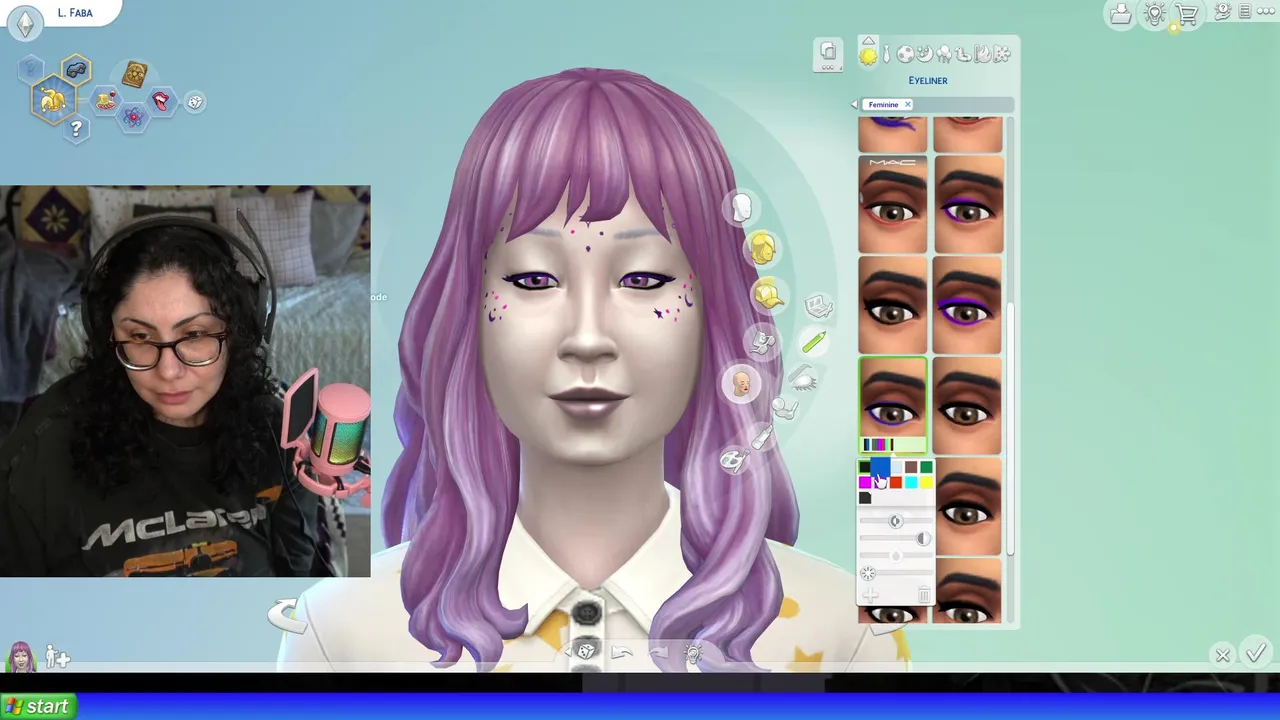Pick the cyan color swatch
This screenshot has width=1280, height=720.
[x=911, y=483]
